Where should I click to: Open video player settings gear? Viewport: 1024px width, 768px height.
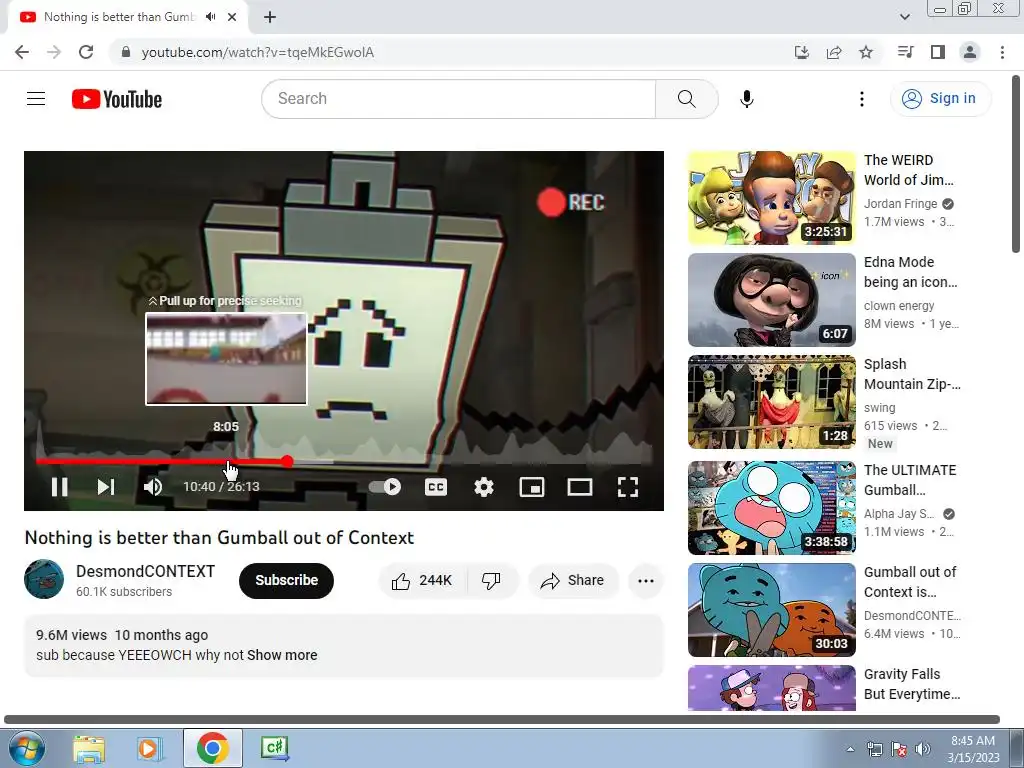point(483,487)
